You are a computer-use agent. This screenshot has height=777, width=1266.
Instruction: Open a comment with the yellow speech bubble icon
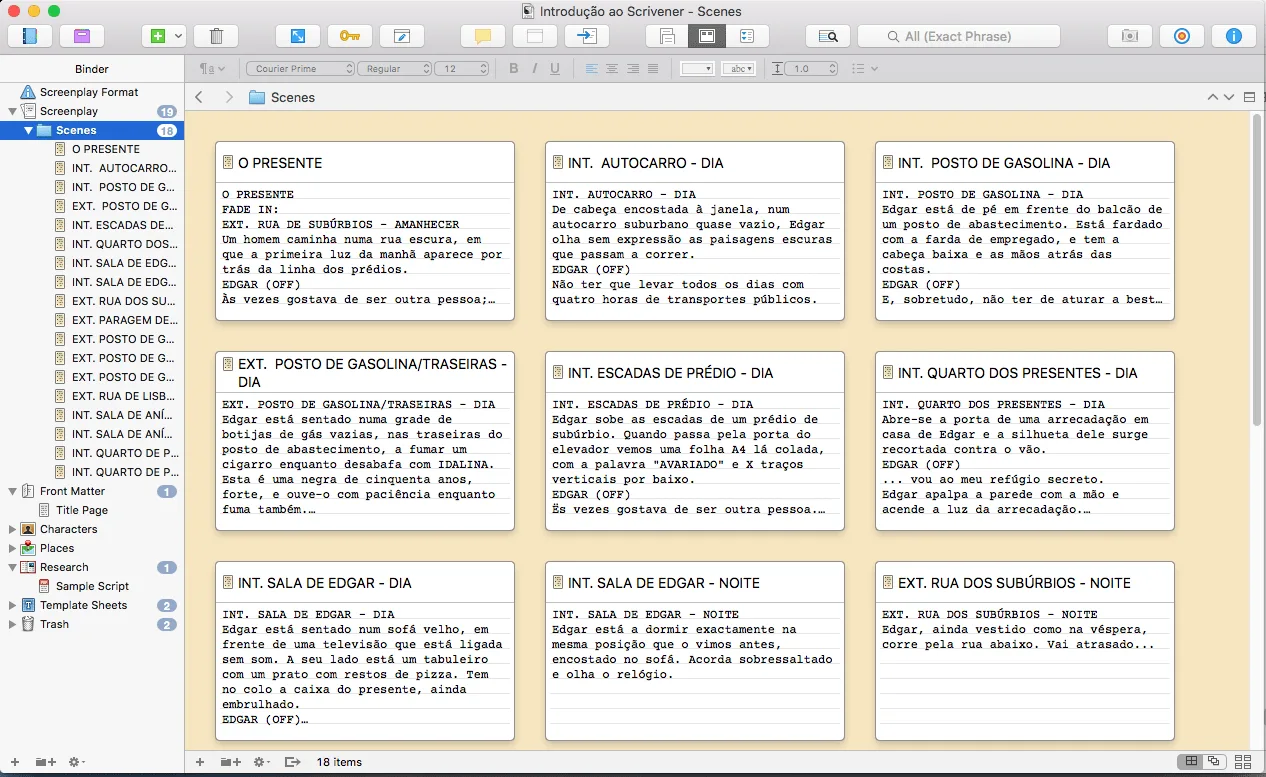(482, 35)
